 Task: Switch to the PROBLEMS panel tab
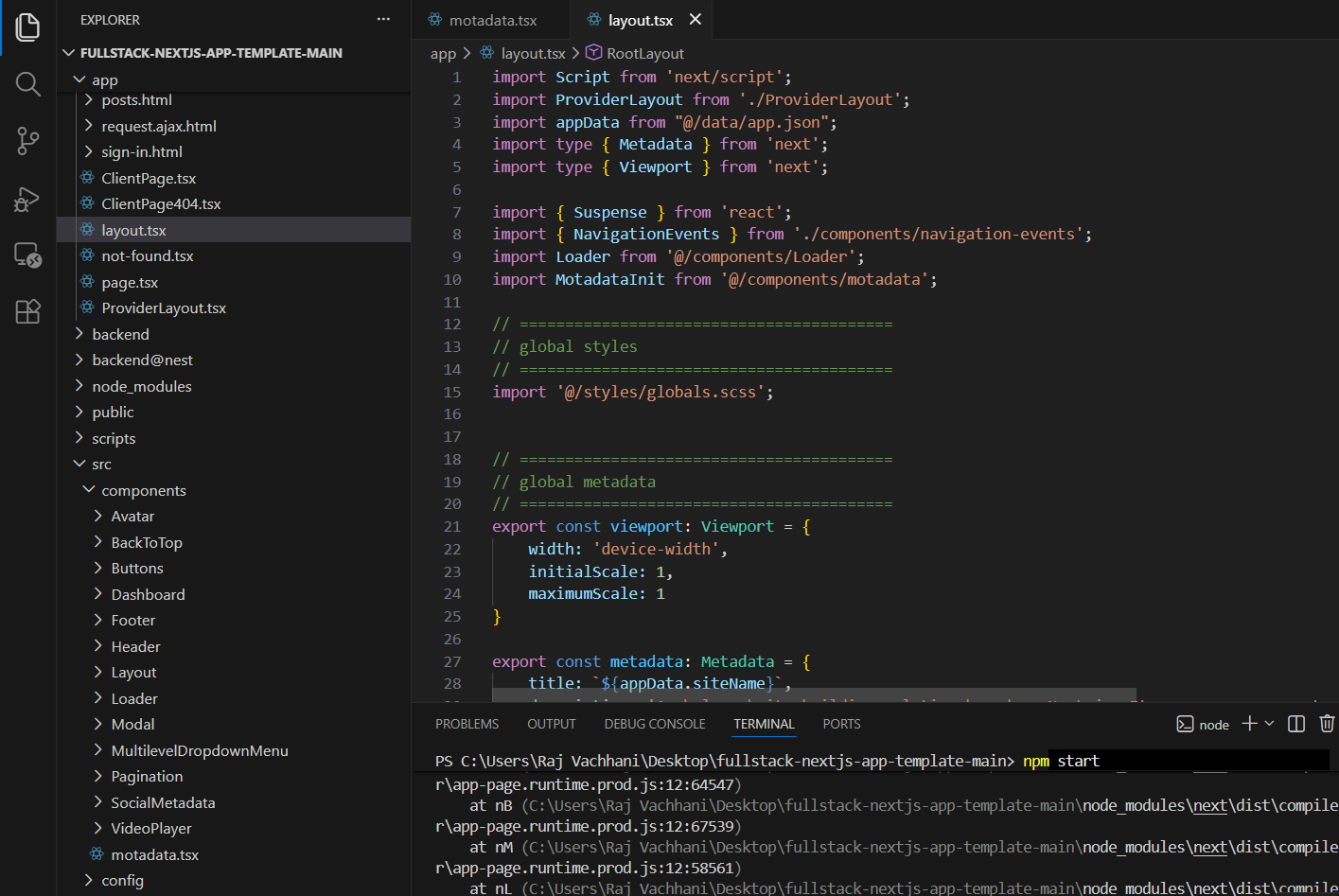pyautogui.click(x=467, y=724)
